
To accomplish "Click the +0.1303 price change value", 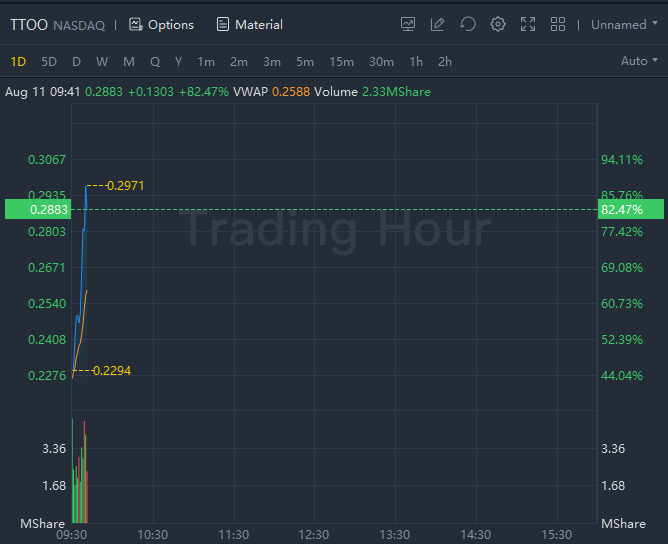I will tap(151, 92).
